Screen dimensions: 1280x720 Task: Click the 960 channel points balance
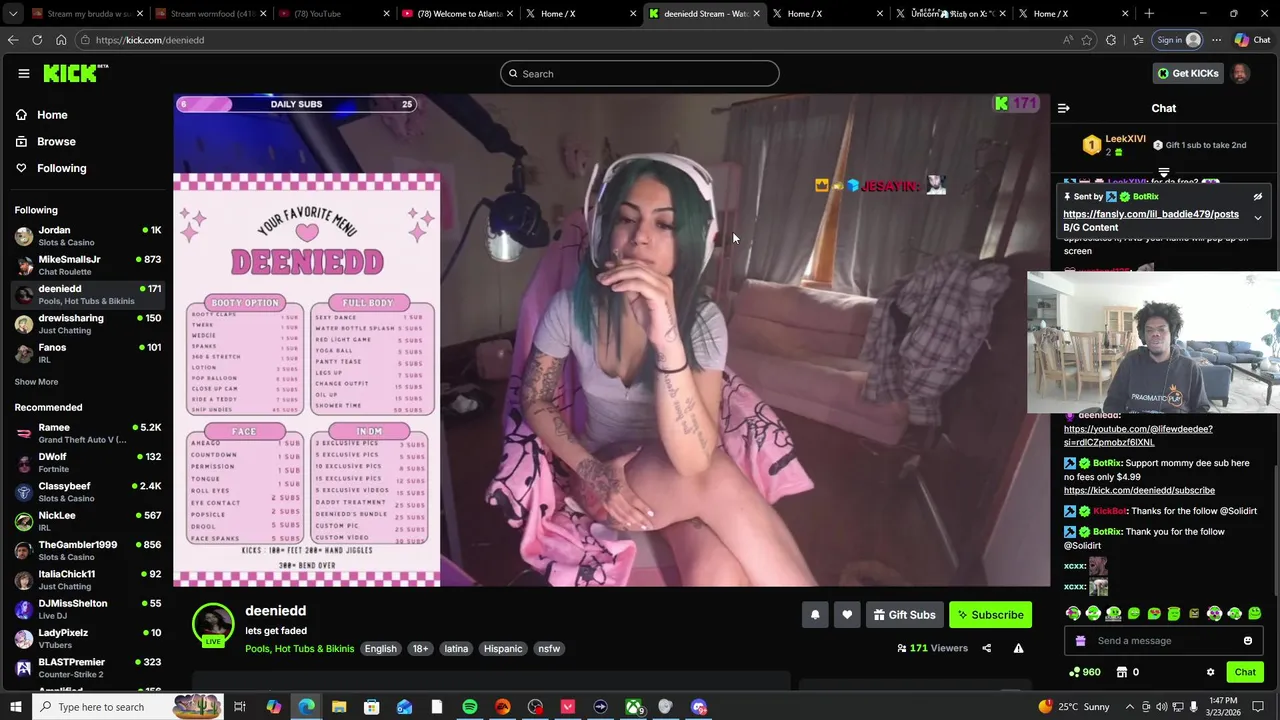click(1085, 672)
